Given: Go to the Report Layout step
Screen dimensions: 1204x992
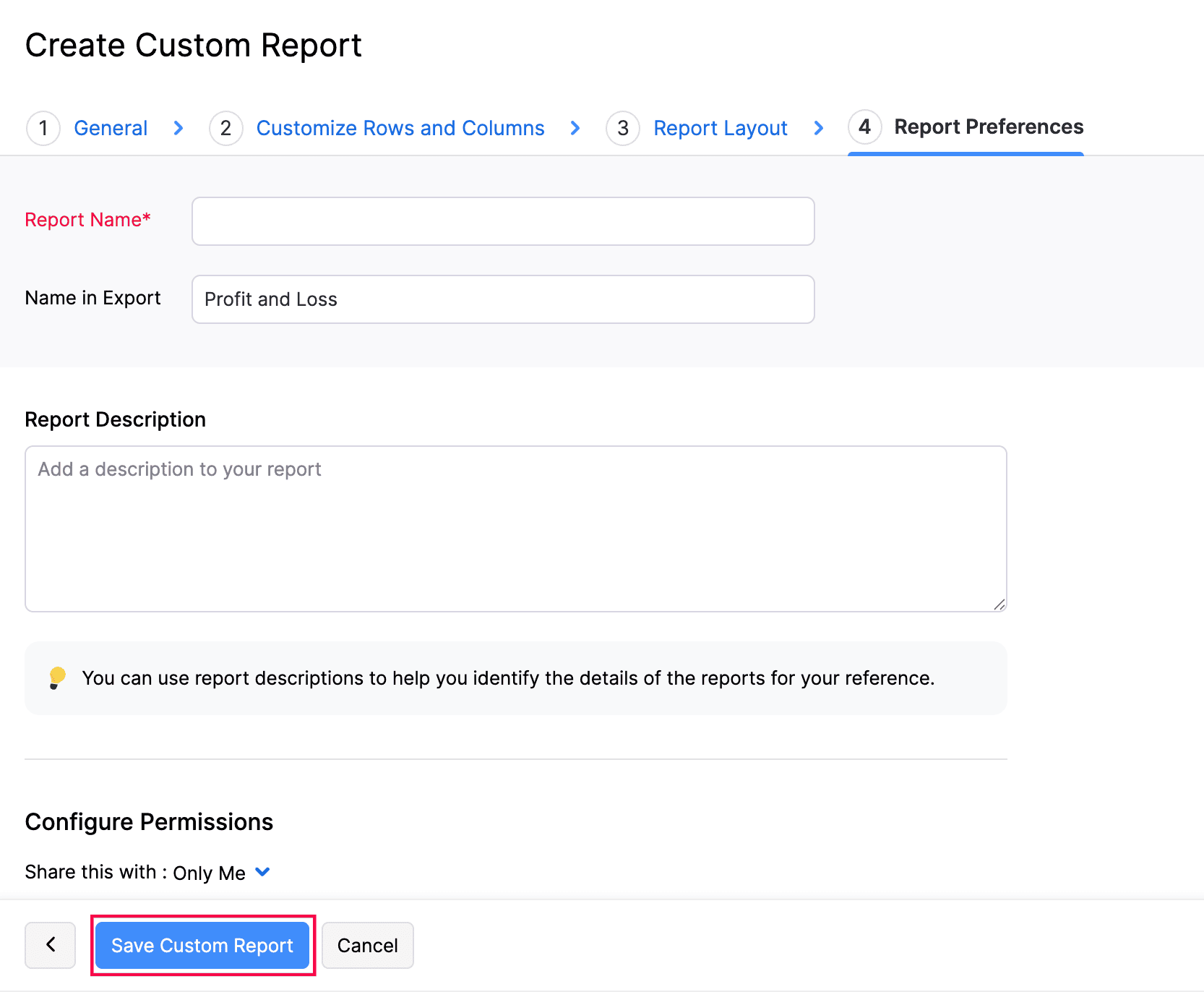Looking at the screenshot, I should click(x=720, y=128).
